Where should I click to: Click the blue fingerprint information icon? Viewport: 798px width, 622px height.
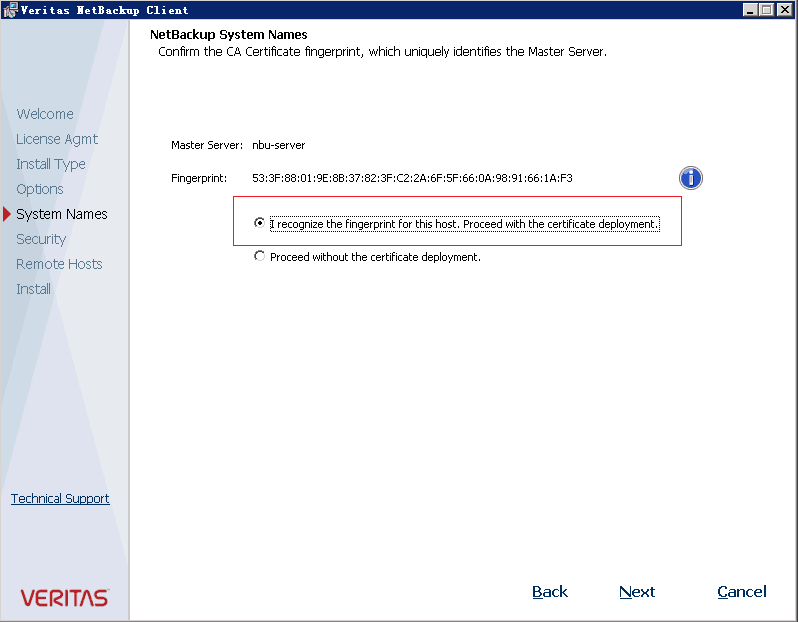[x=691, y=178]
